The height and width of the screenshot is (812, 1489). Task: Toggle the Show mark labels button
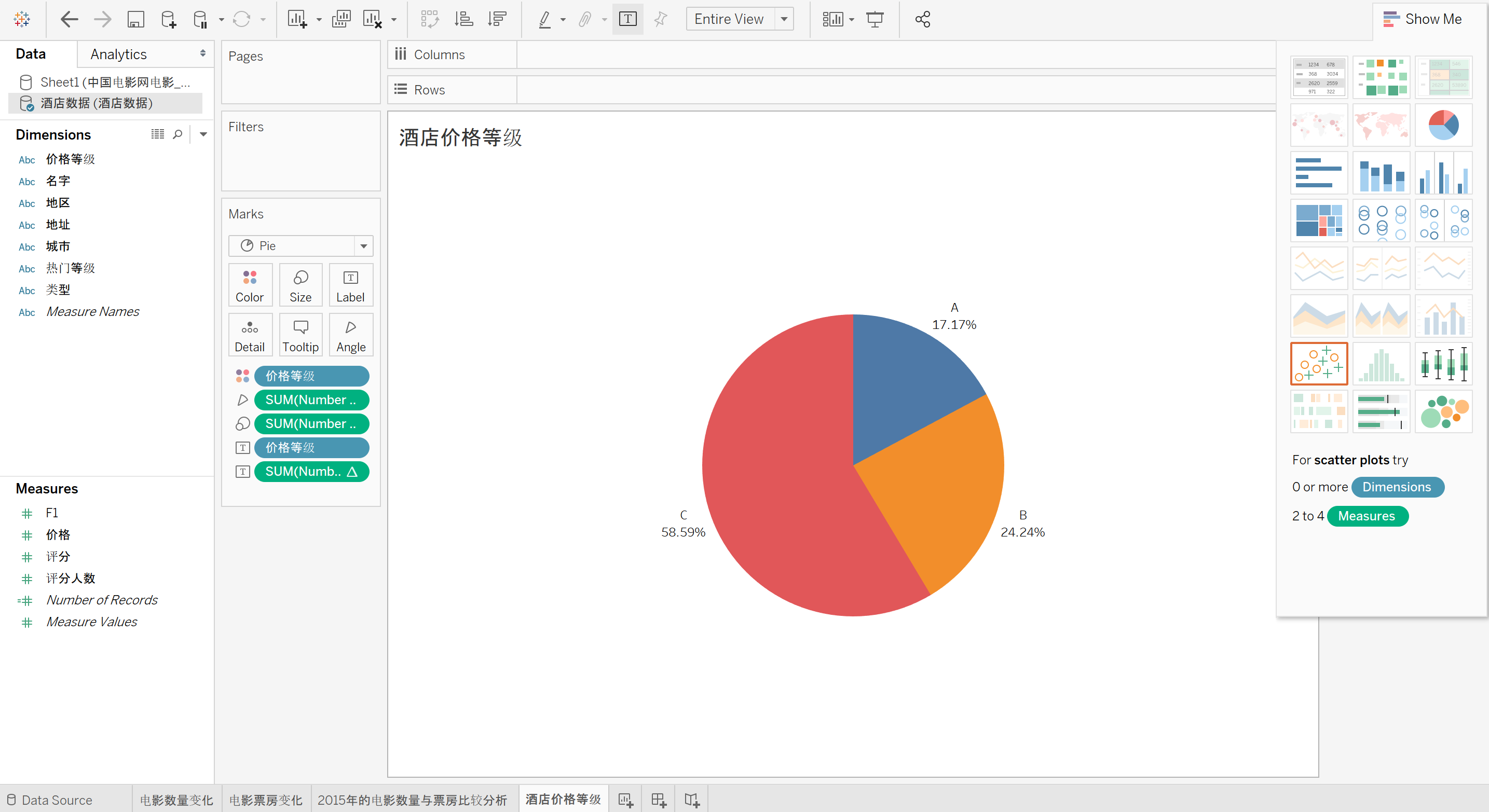click(x=628, y=20)
